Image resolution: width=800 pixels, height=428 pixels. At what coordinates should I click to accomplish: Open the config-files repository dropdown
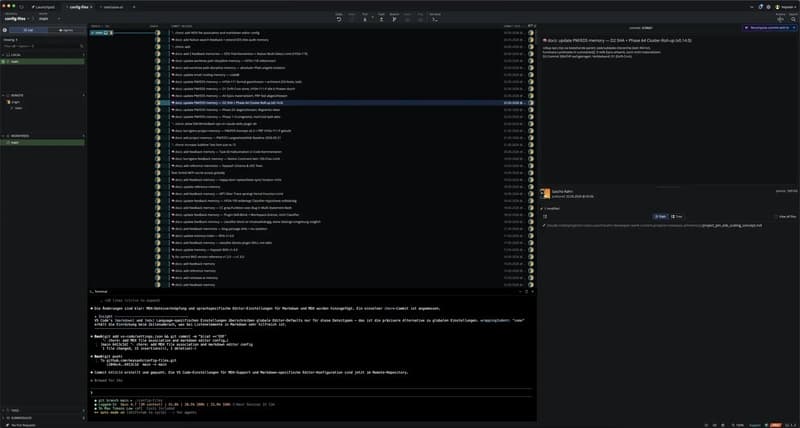pos(18,18)
